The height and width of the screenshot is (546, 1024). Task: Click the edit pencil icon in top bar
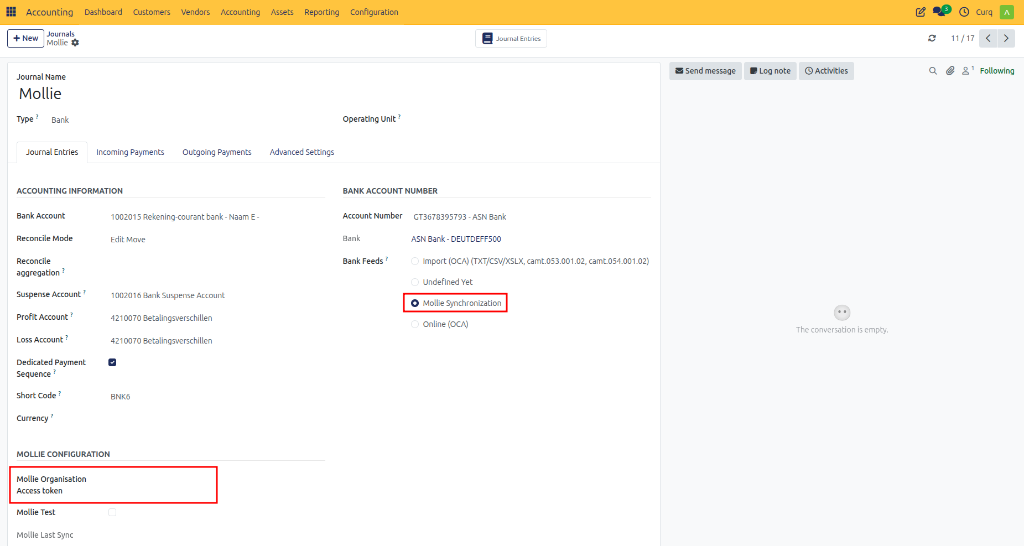coord(920,12)
